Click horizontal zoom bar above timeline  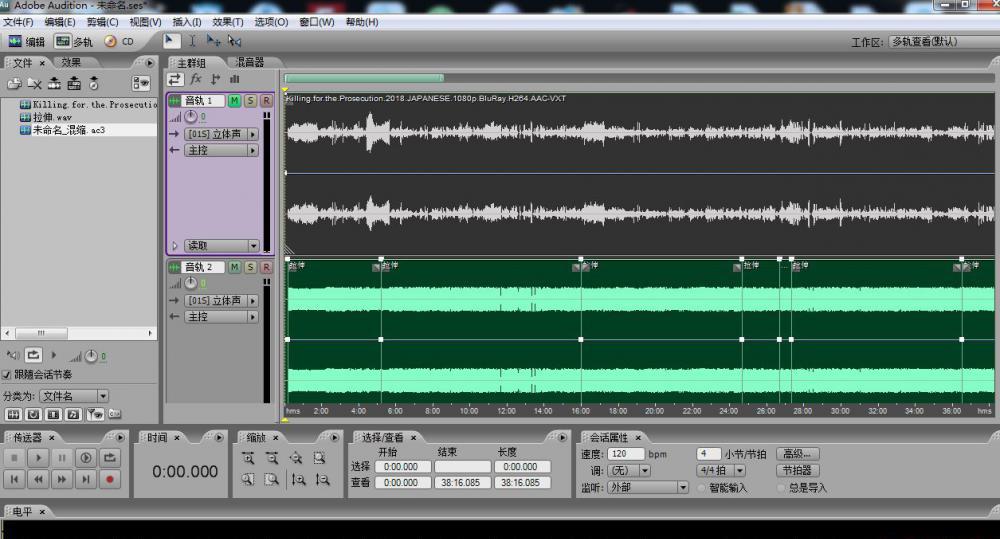pos(364,78)
